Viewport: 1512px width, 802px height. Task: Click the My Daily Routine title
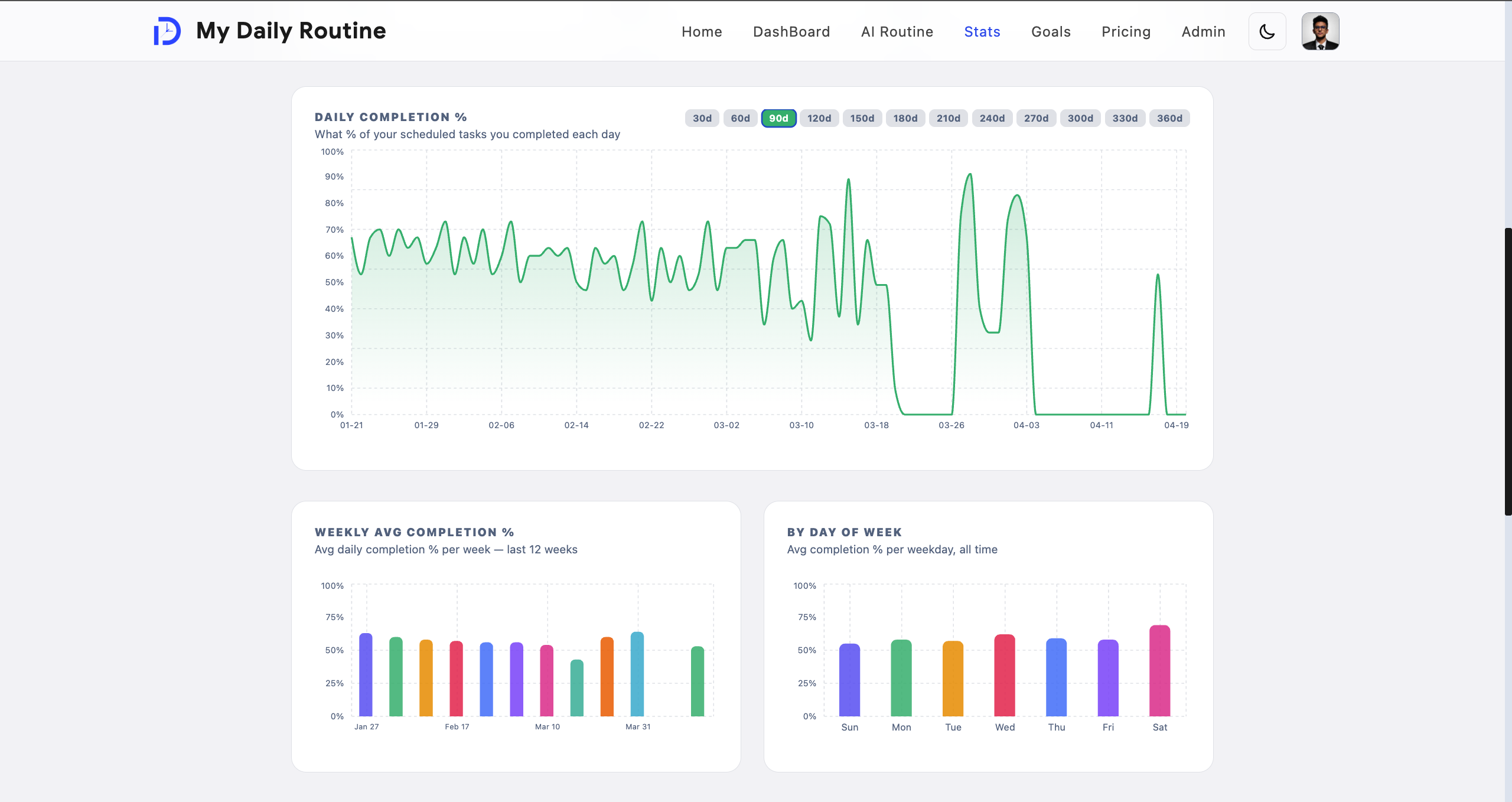coord(291,31)
